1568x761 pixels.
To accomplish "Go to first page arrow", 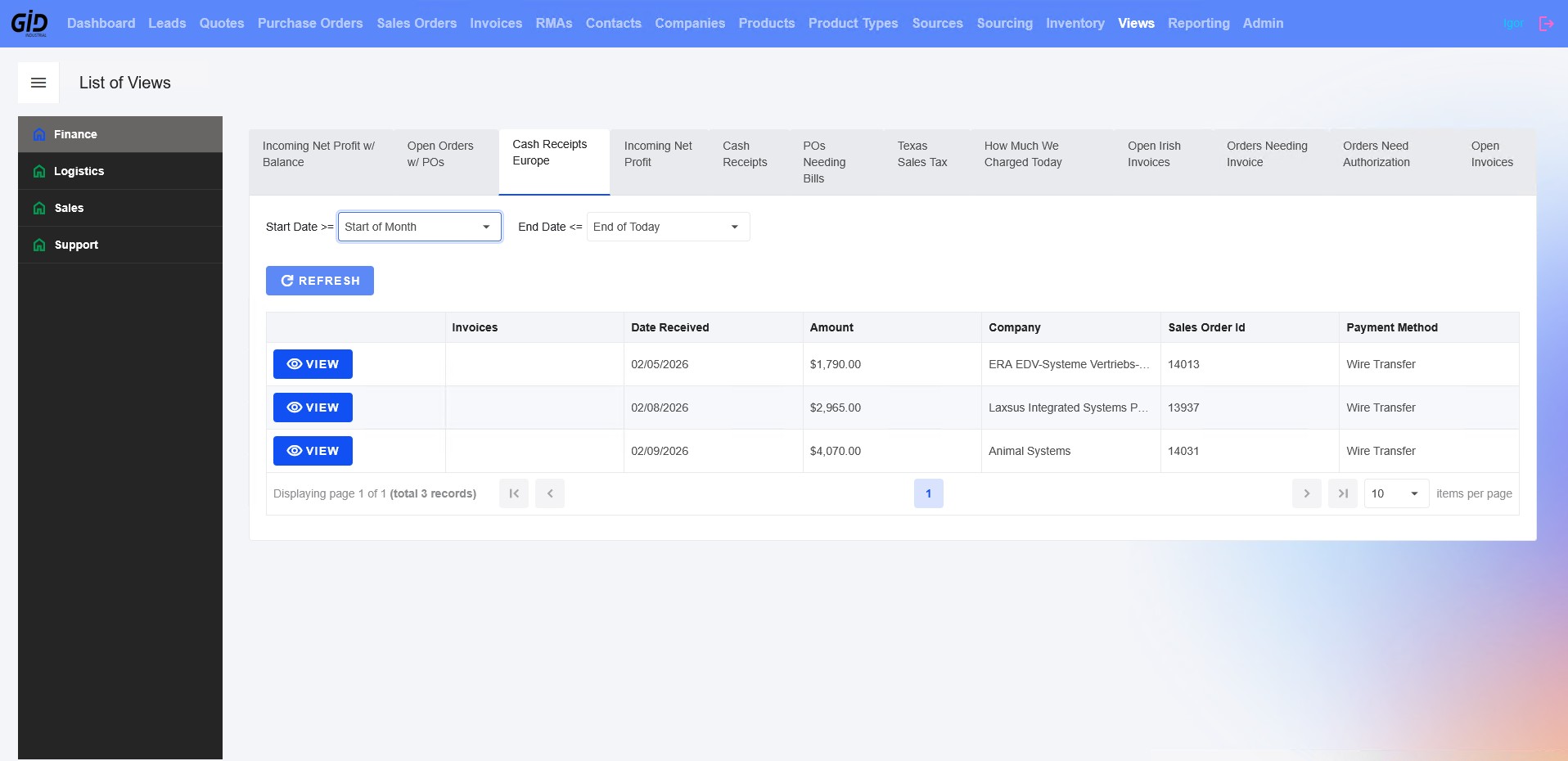I will (x=514, y=493).
